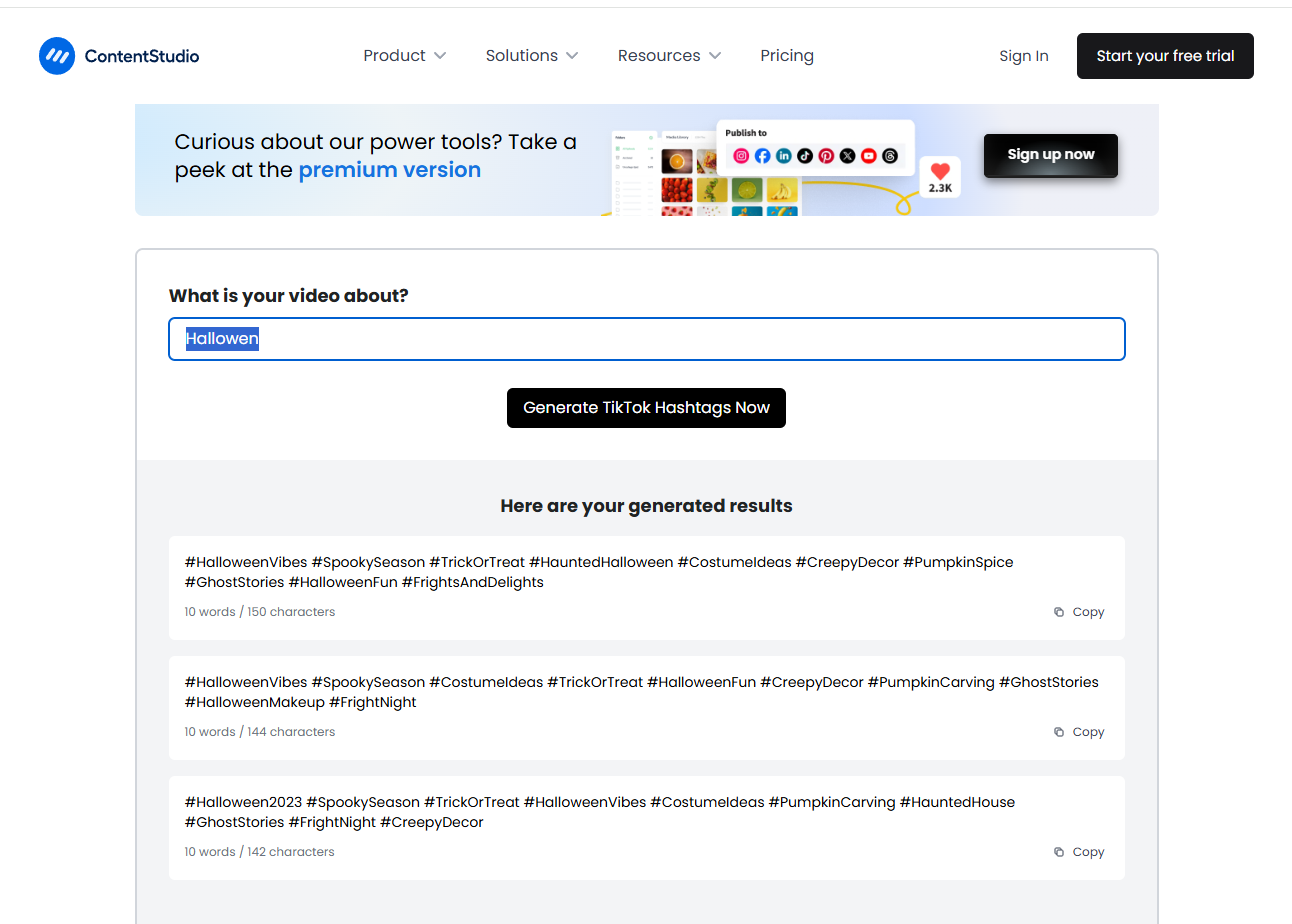Image resolution: width=1292 pixels, height=924 pixels.
Task: Click the TikTok icon in Publish to
Action: pos(805,156)
